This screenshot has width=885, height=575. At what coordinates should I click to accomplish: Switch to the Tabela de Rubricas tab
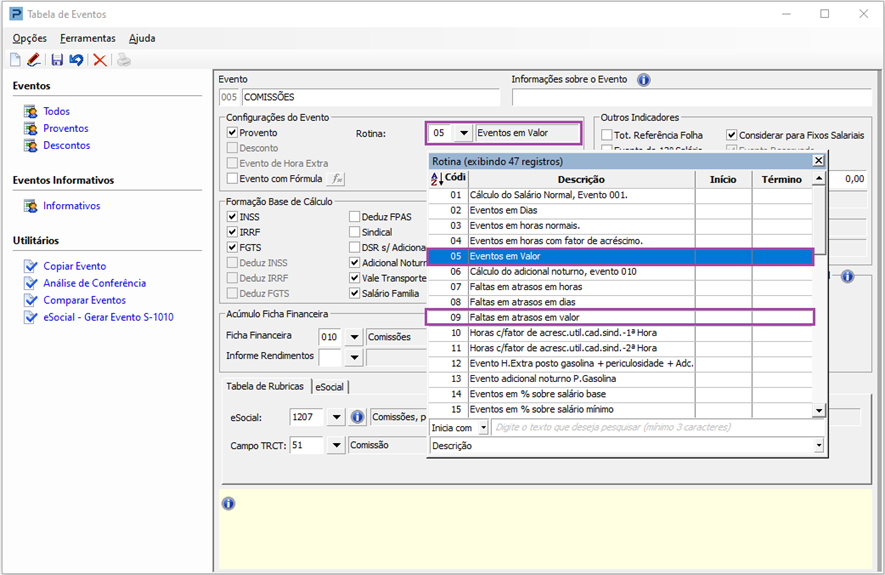click(x=265, y=387)
